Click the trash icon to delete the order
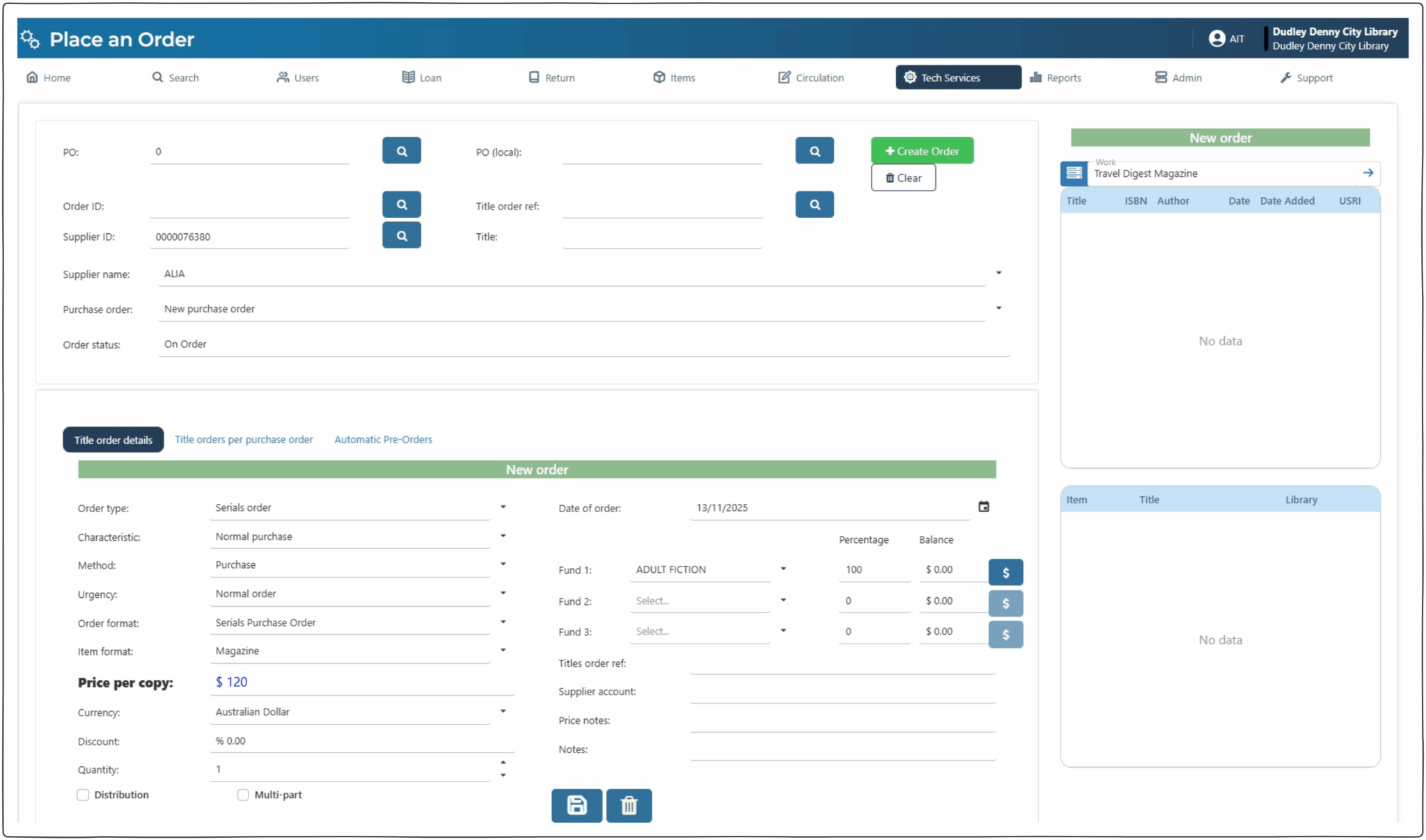The height and width of the screenshot is (840, 1426). (629, 805)
